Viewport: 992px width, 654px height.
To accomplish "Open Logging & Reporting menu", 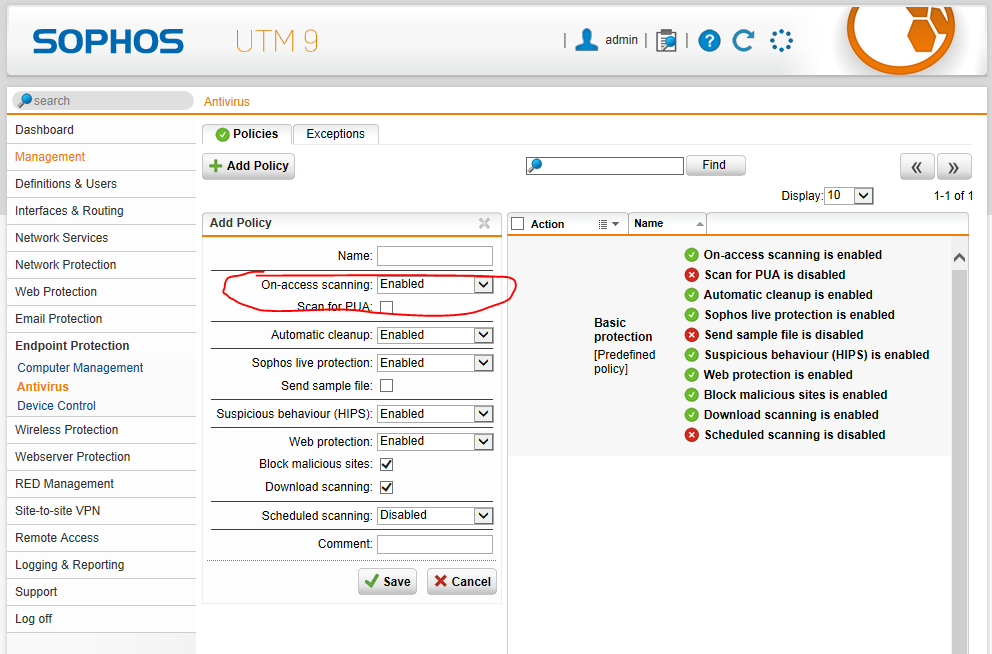I will [101, 565].
